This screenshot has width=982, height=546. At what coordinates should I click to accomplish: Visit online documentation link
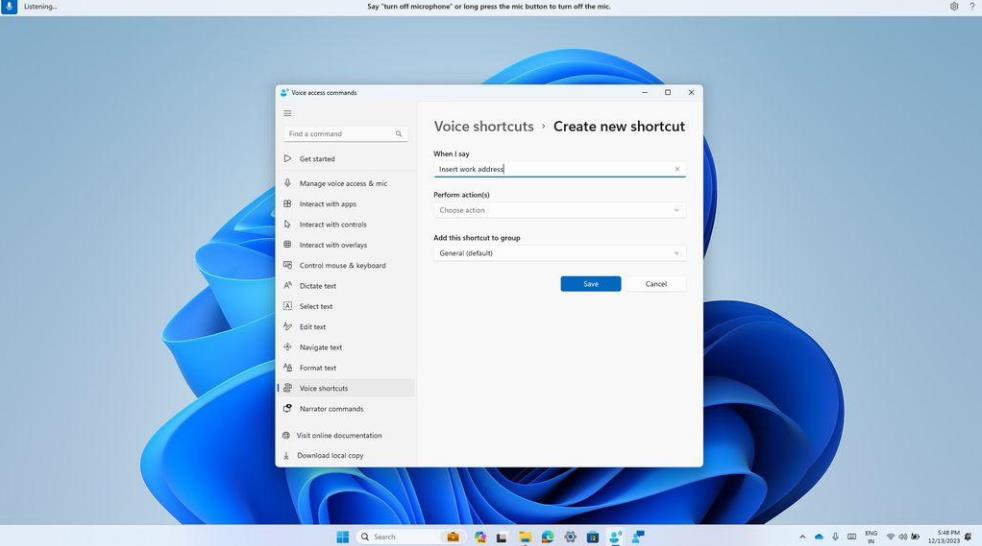tap(339, 436)
